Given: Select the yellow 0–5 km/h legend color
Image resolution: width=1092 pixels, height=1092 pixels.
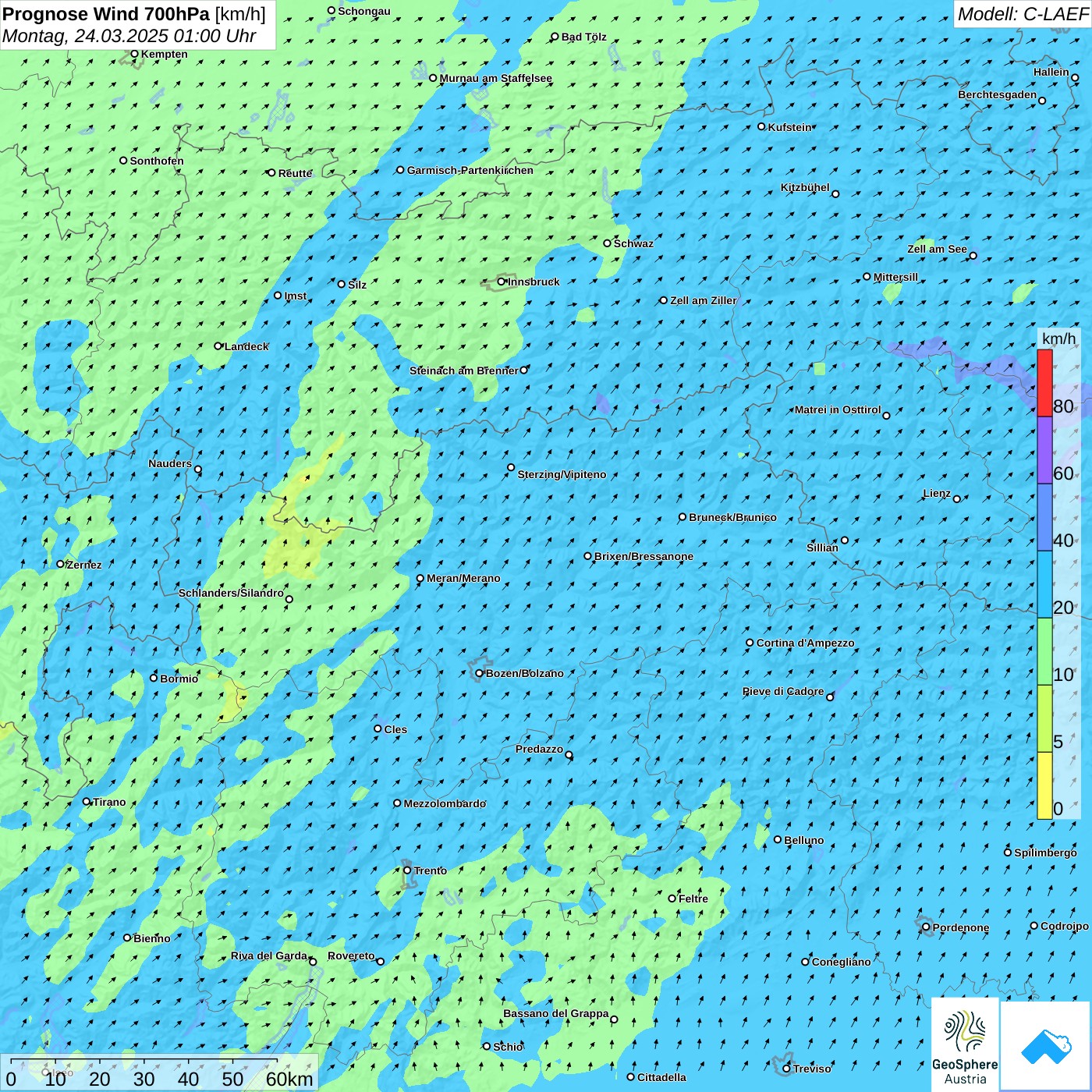Looking at the screenshot, I should click(1044, 785).
